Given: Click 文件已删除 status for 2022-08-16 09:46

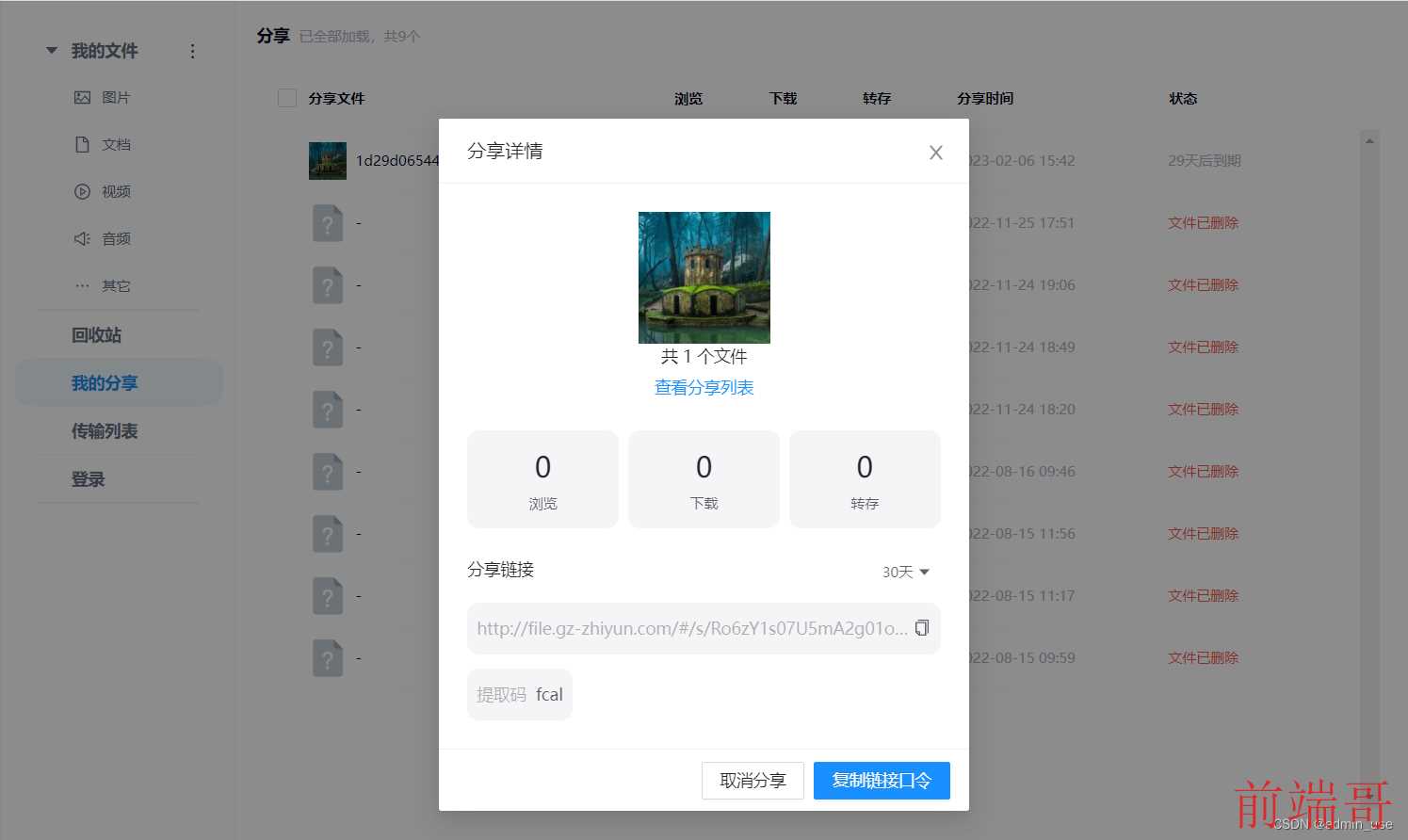Looking at the screenshot, I should click(x=1204, y=472).
